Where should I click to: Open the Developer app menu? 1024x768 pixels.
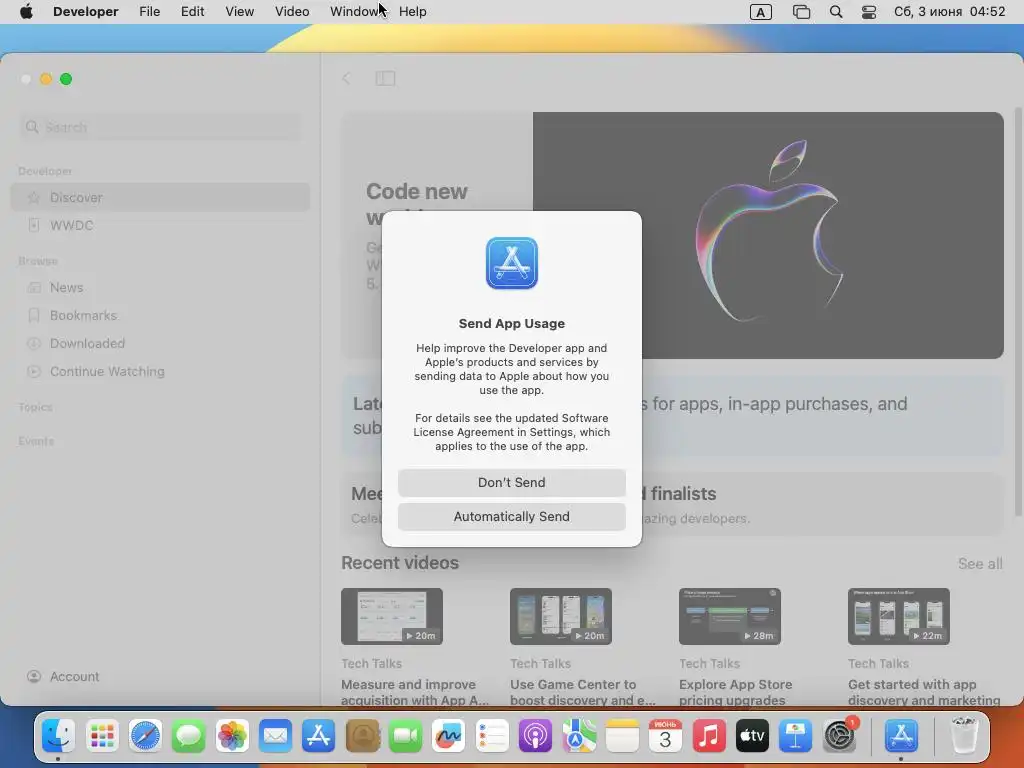click(x=86, y=12)
